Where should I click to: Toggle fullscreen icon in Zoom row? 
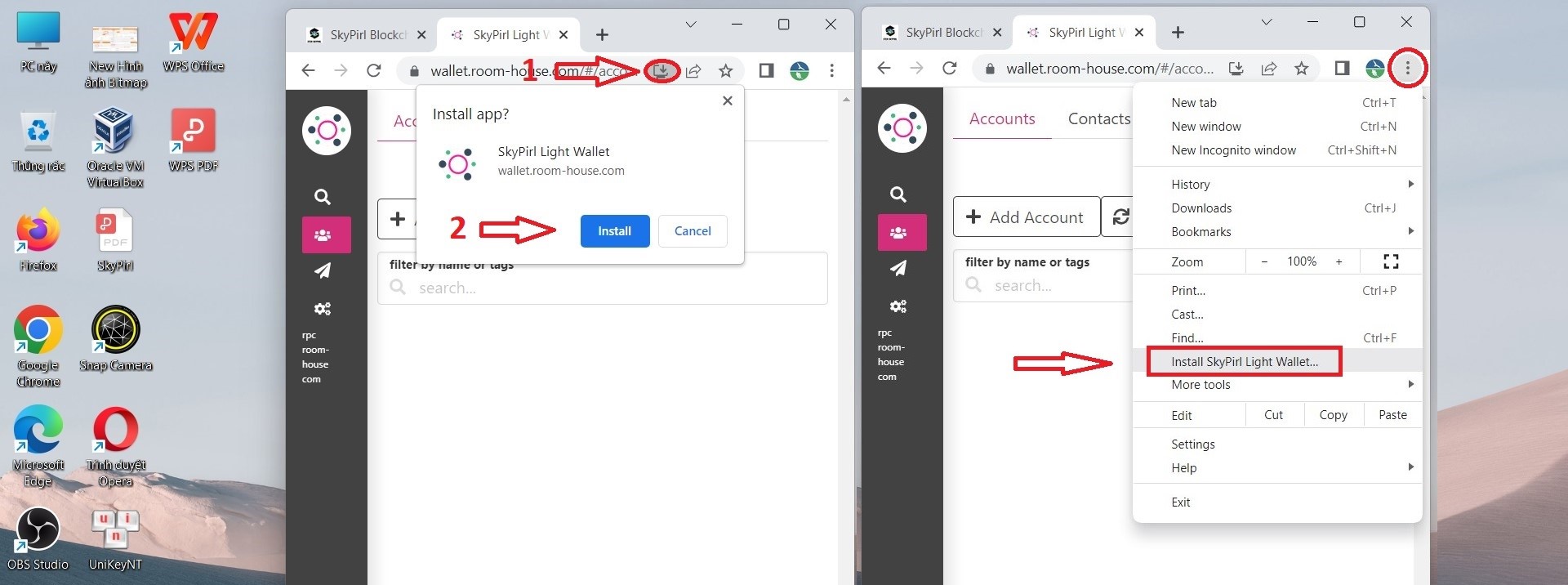pos(1391,261)
